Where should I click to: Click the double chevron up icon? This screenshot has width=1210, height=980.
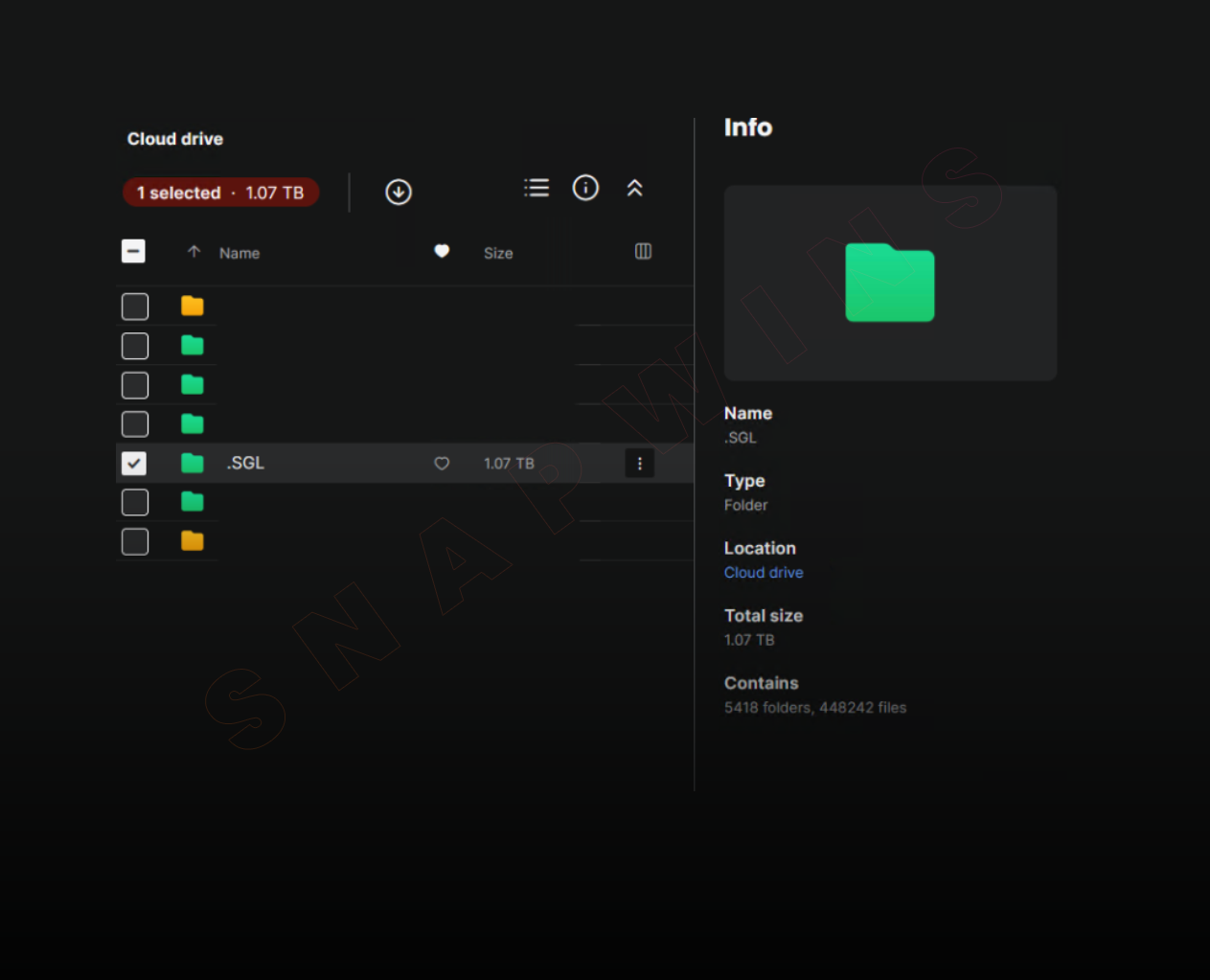pyautogui.click(x=634, y=188)
